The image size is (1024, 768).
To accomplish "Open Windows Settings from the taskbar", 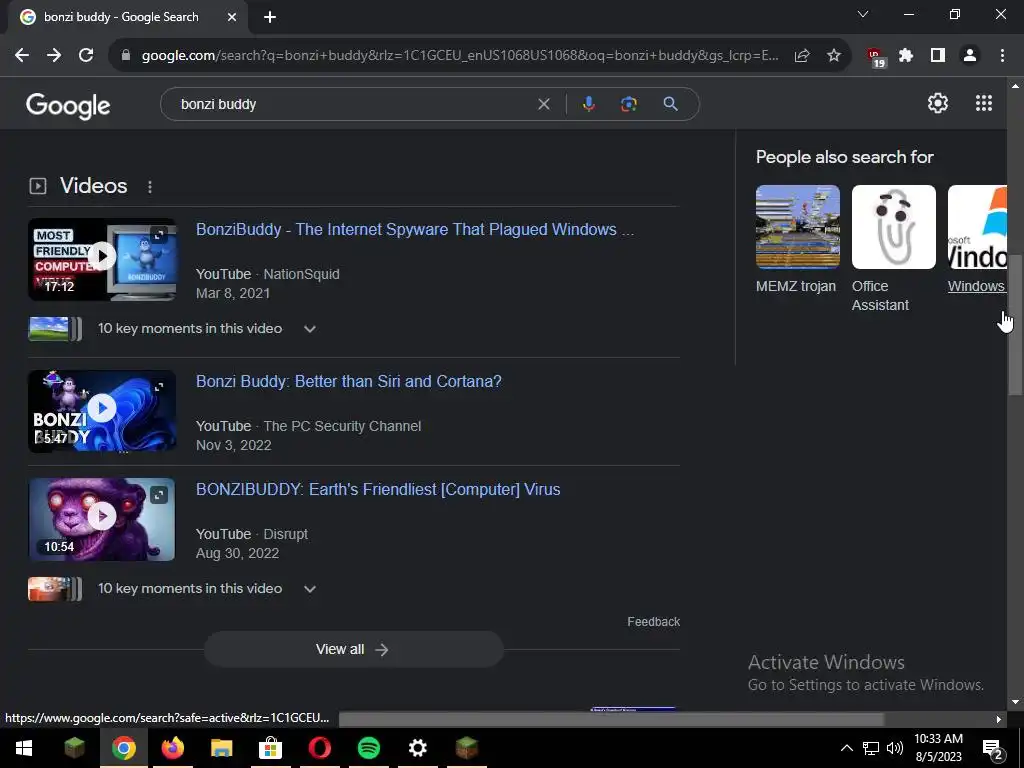I will click(x=418, y=748).
